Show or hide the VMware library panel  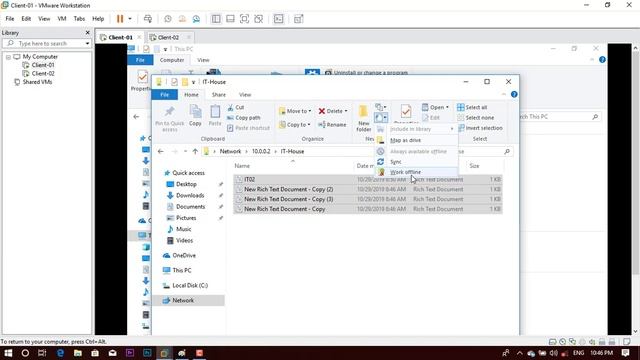(216, 19)
